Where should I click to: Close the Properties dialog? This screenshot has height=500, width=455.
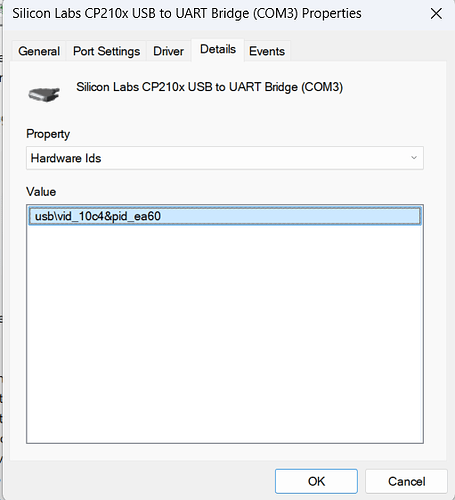(436, 14)
